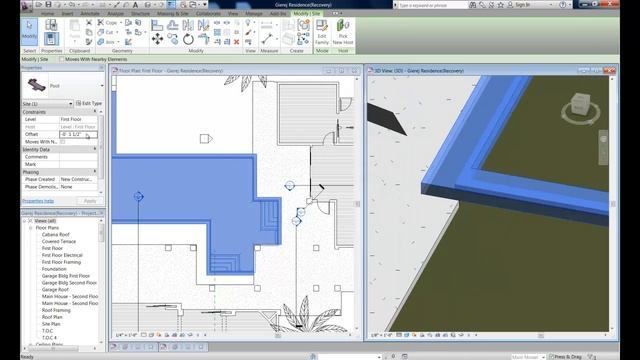Switch to the Modify | Site tab
This screenshot has height=360, width=640.
pyautogui.click(x=307, y=13)
